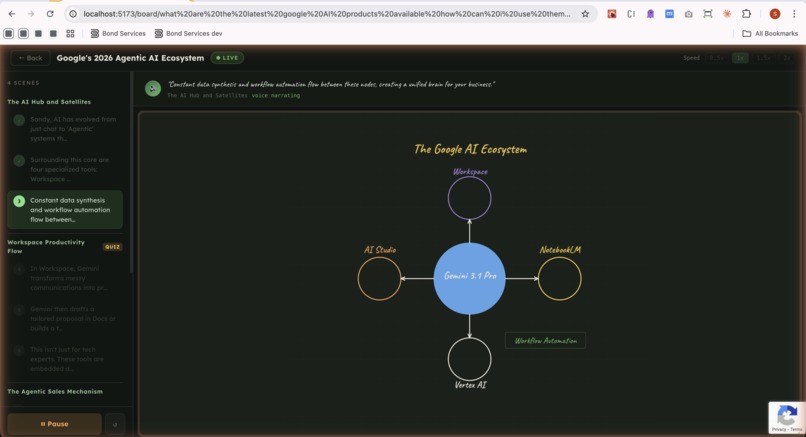806x437 pixels.
Task: Reload the page with refresh icon
Action: pos(50,14)
